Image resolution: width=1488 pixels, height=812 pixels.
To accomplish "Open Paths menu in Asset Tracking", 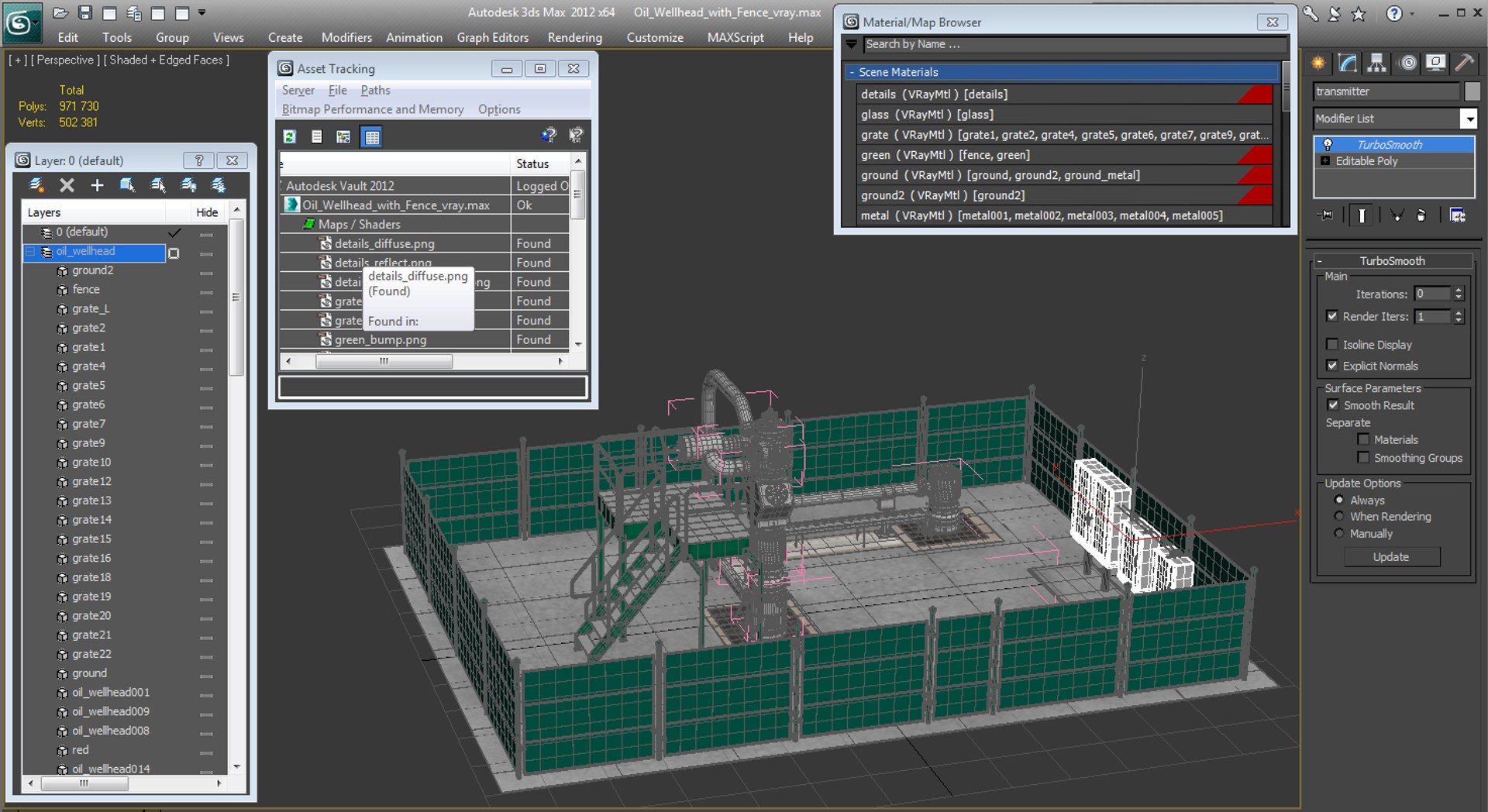I will point(375,91).
